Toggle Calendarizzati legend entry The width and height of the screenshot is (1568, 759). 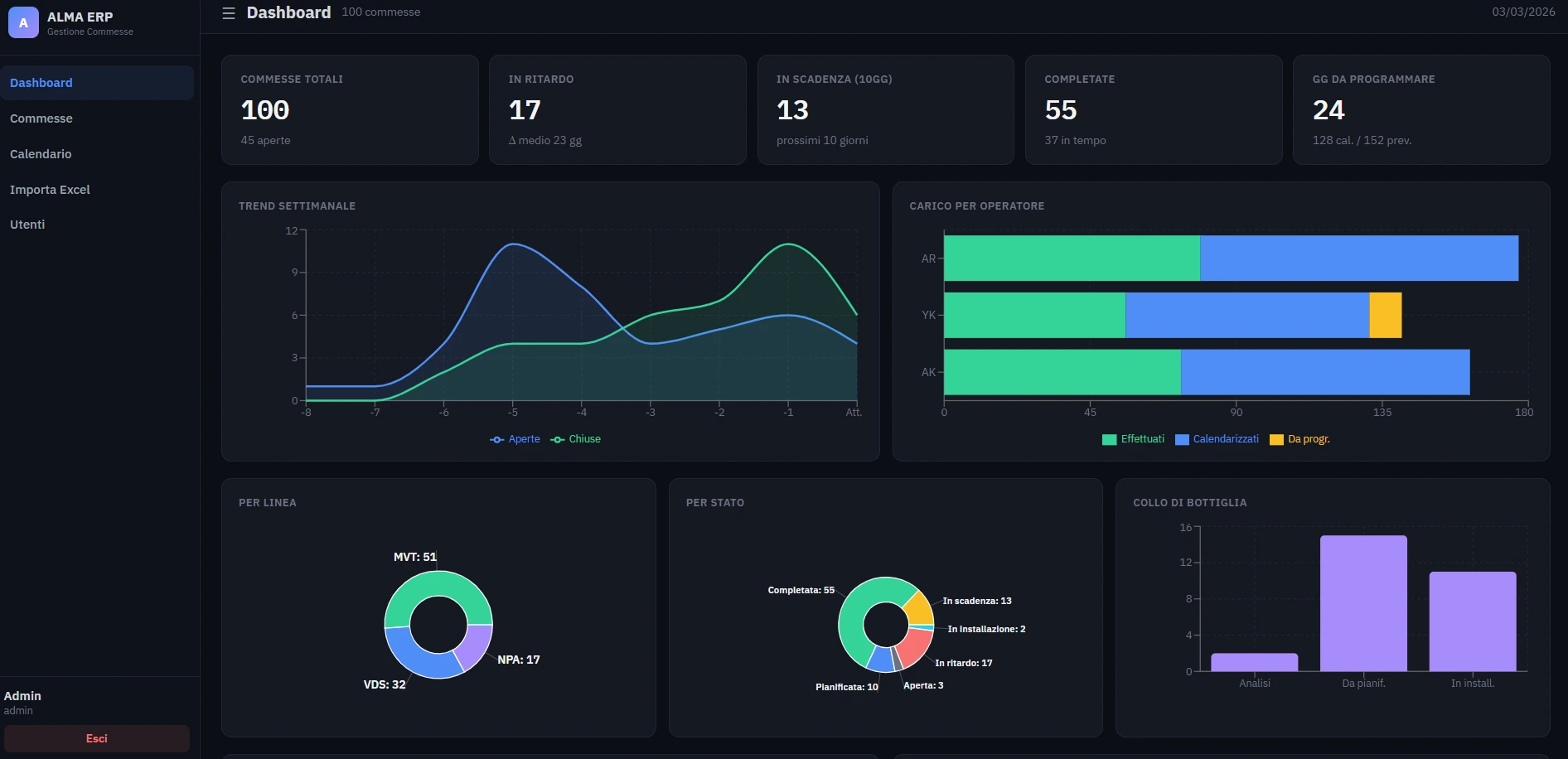click(1217, 439)
